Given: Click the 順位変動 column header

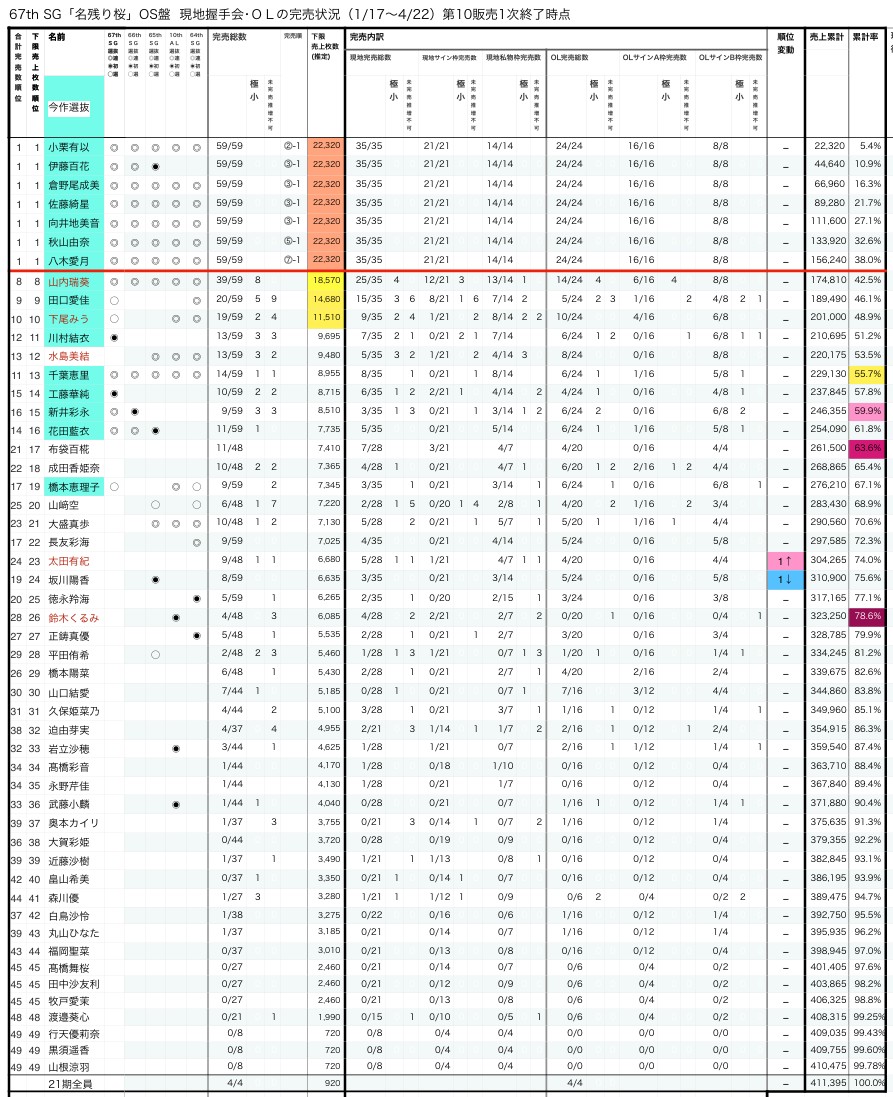Looking at the screenshot, I should [785, 43].
